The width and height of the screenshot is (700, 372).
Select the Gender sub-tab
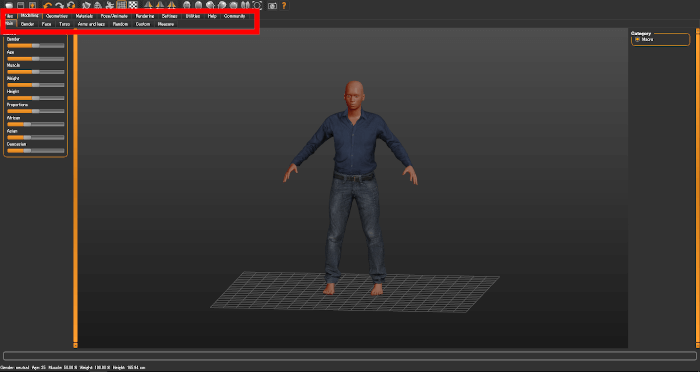pos(27,24)
